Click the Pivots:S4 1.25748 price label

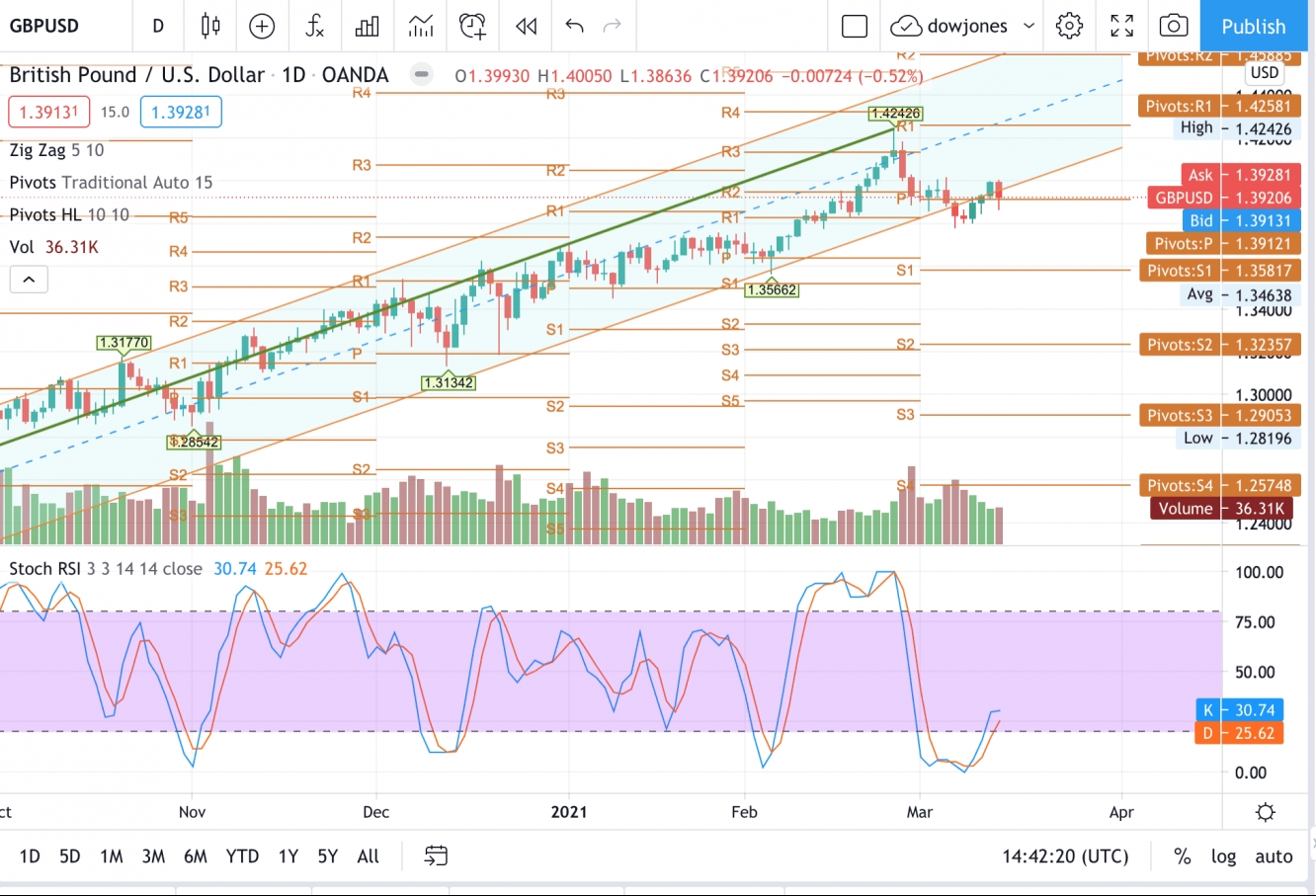coord(1219,486)
